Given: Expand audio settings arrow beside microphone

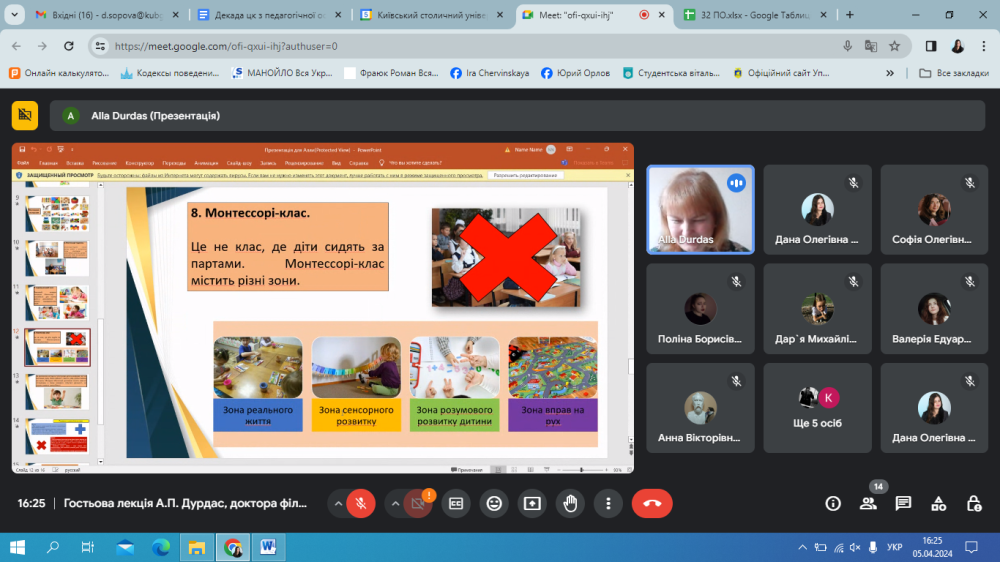Looking at the screenshot, I should click(338, 503).
